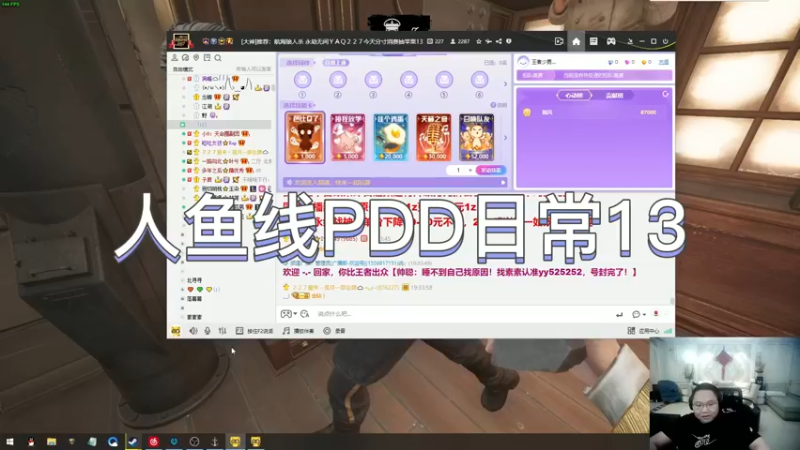
Task: Show more seats with right chevron
Action: [506, 84]
